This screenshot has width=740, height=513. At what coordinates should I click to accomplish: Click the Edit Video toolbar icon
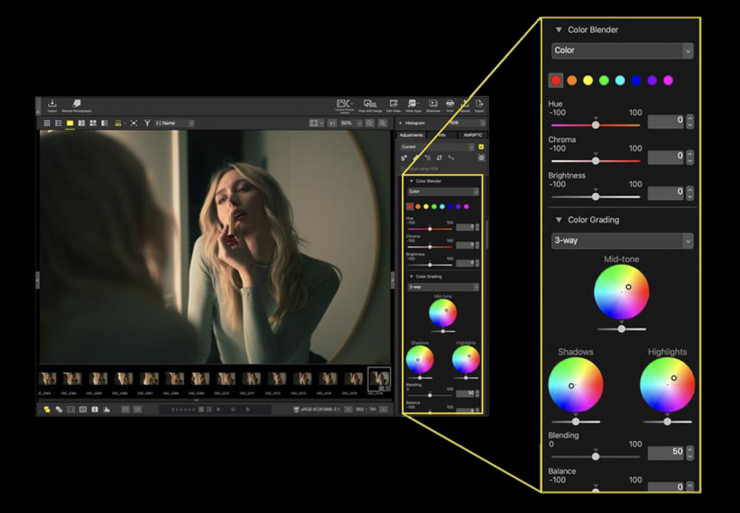click(393, 104)
